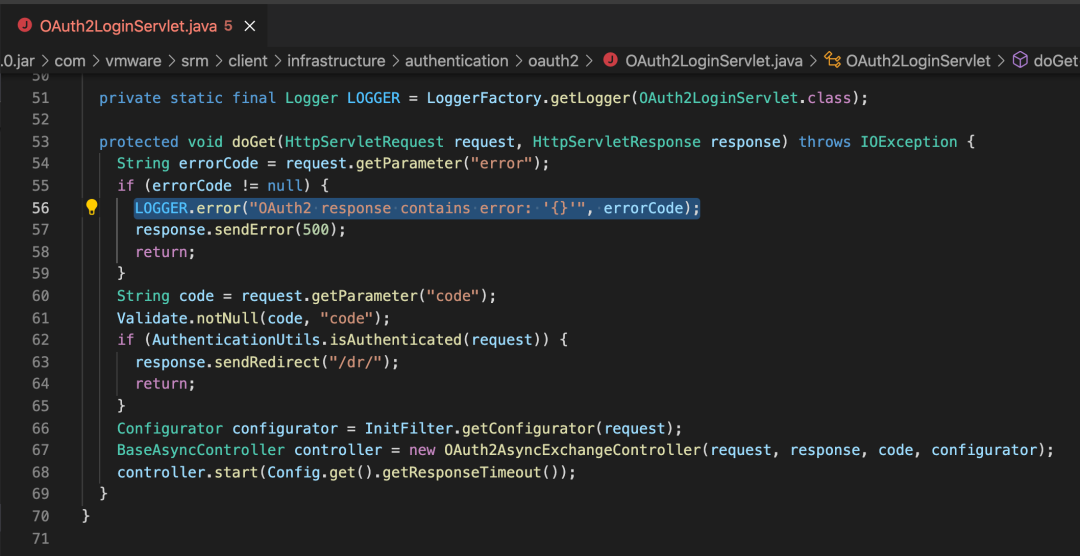Click the Java file icon in the breadcrumb

[610, 61]
